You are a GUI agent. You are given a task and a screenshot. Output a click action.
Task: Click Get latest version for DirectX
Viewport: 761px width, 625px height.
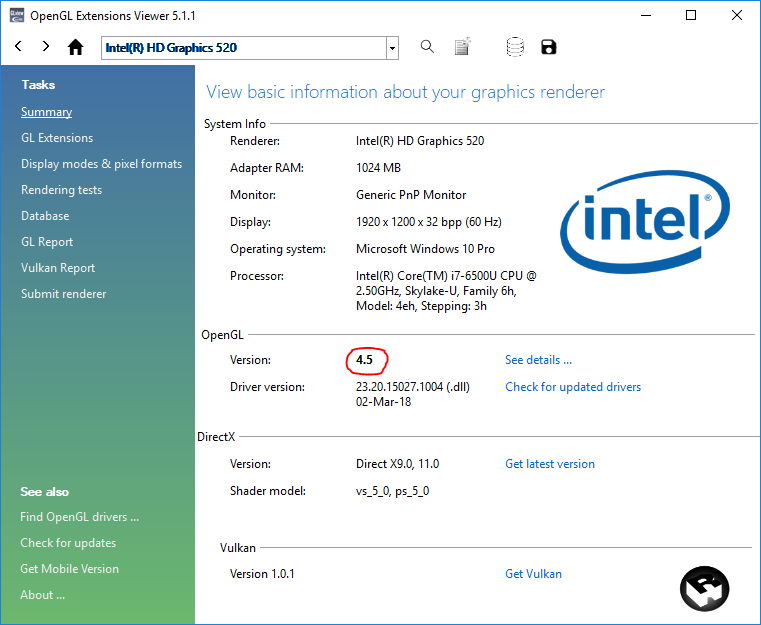549,464
